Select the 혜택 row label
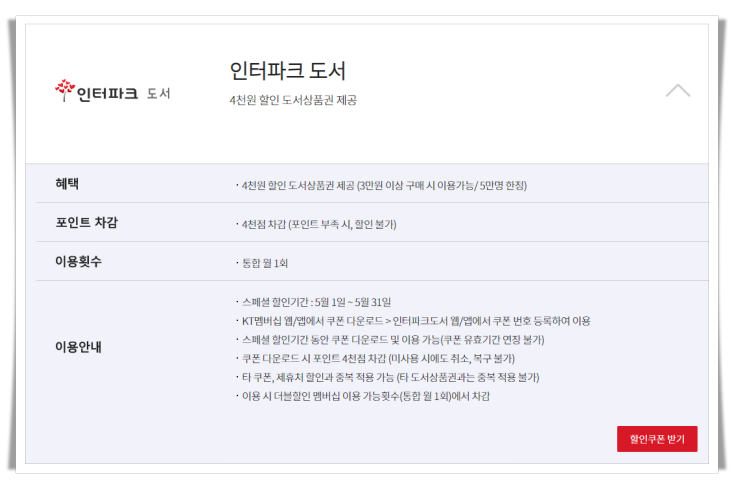 click(67, 183)
